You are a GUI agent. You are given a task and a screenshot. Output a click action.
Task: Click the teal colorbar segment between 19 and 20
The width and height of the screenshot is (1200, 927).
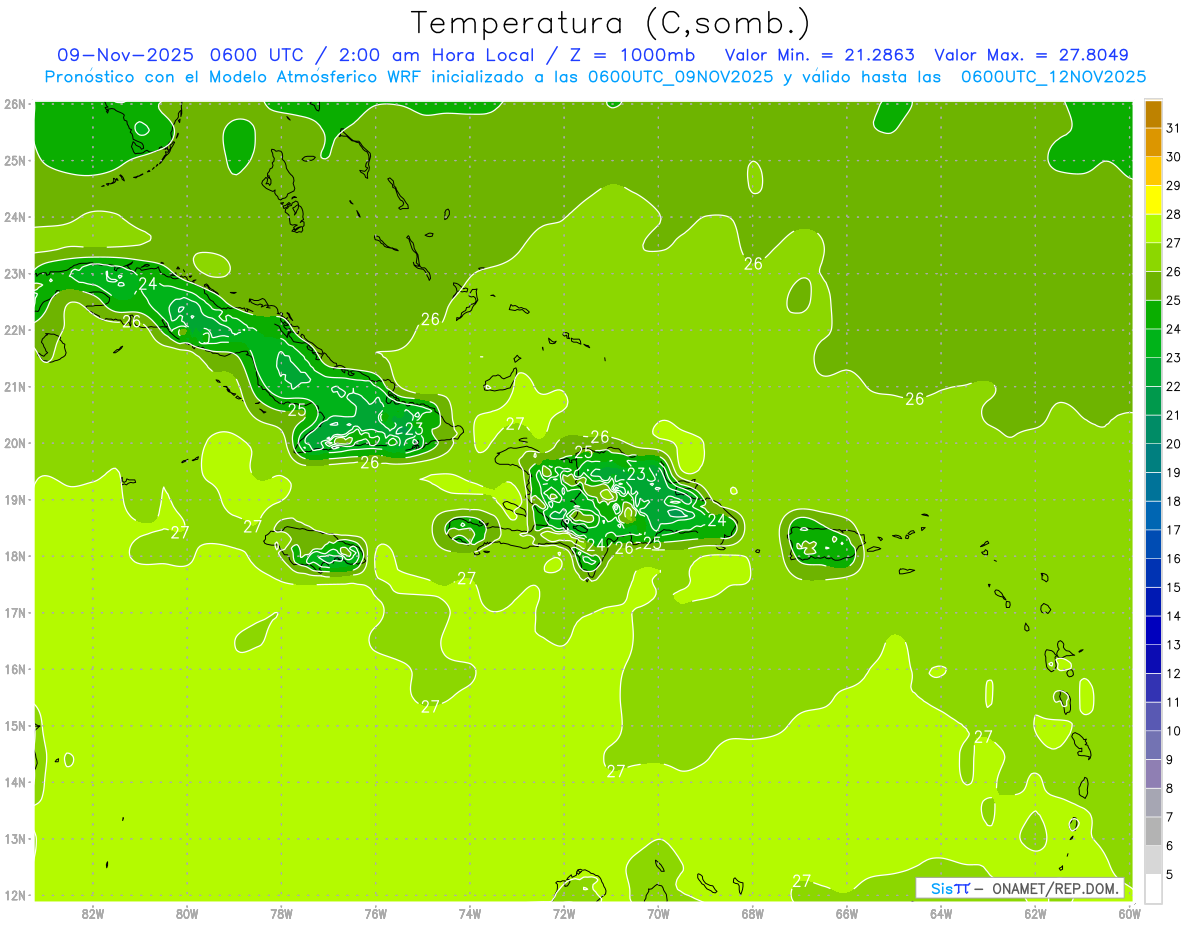(x=1153, y=458)
